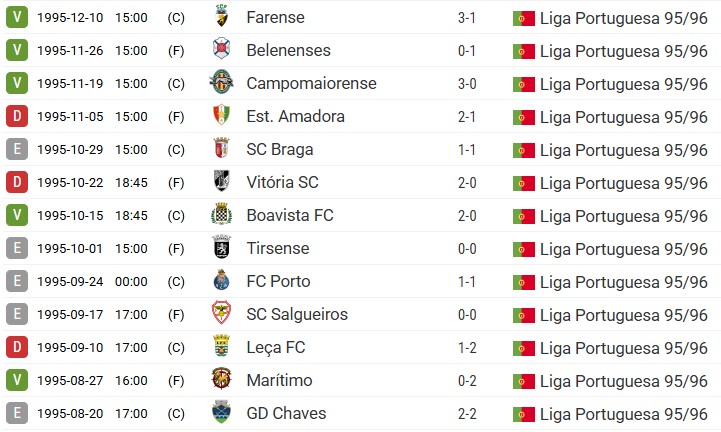Image resolution: width=721 pixels, height=432 pixels.
Task: Click the Marítimo club crest icon
Action: [221, 380]
